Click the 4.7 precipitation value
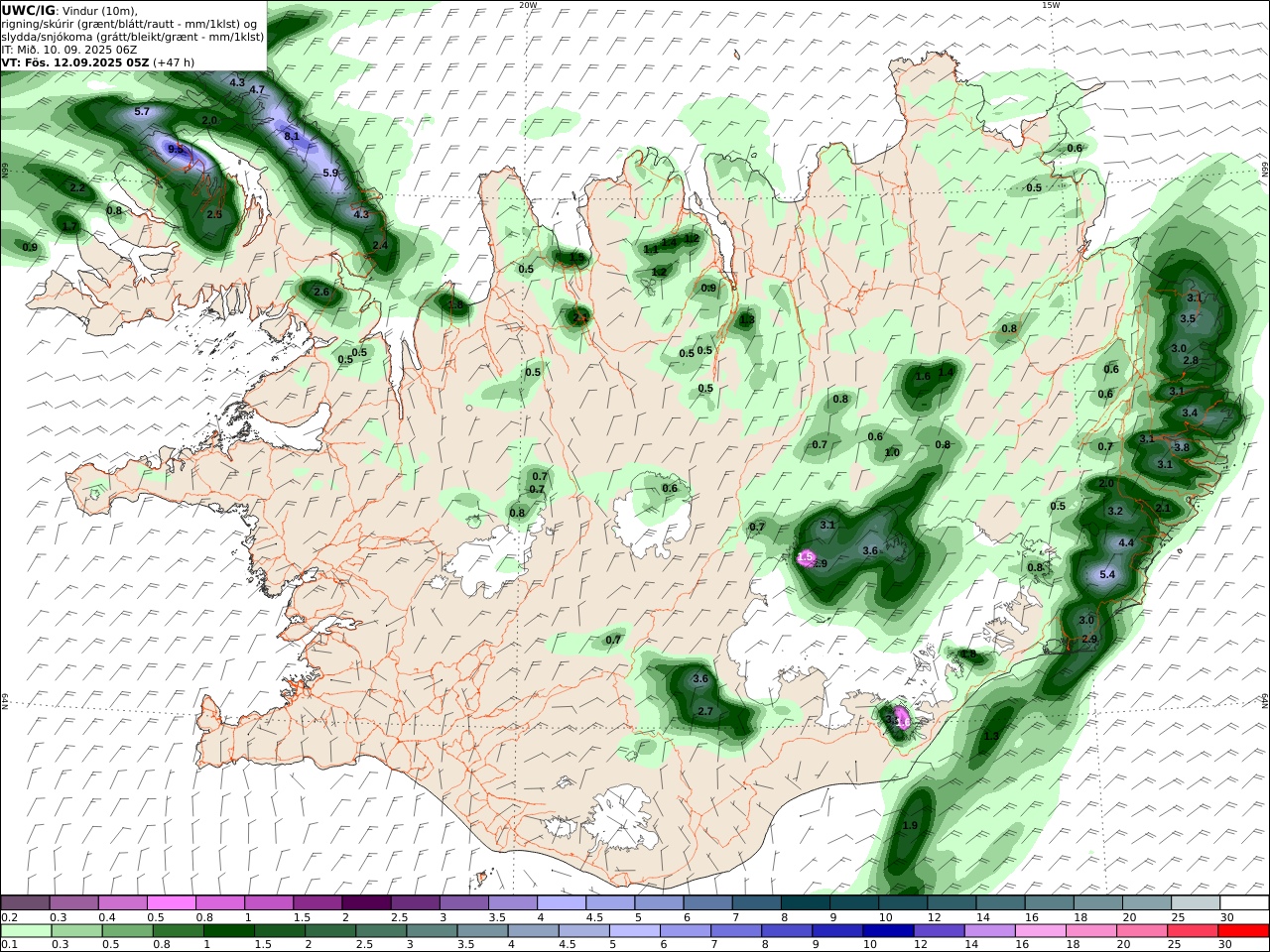This screenshot has width=1270, height=952. point(257,90)
